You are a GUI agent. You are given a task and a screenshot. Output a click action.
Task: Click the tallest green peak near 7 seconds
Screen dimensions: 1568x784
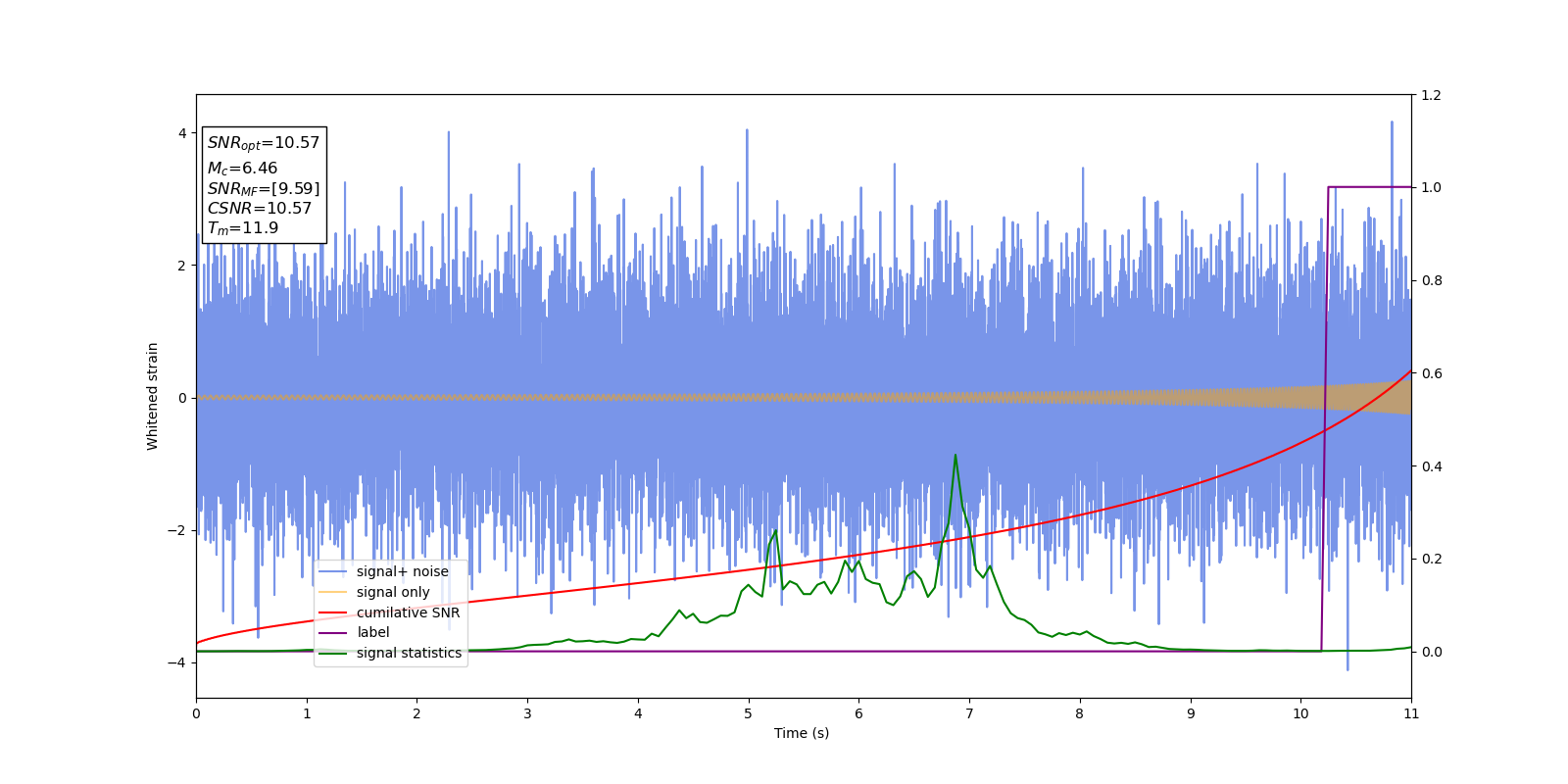955,455
